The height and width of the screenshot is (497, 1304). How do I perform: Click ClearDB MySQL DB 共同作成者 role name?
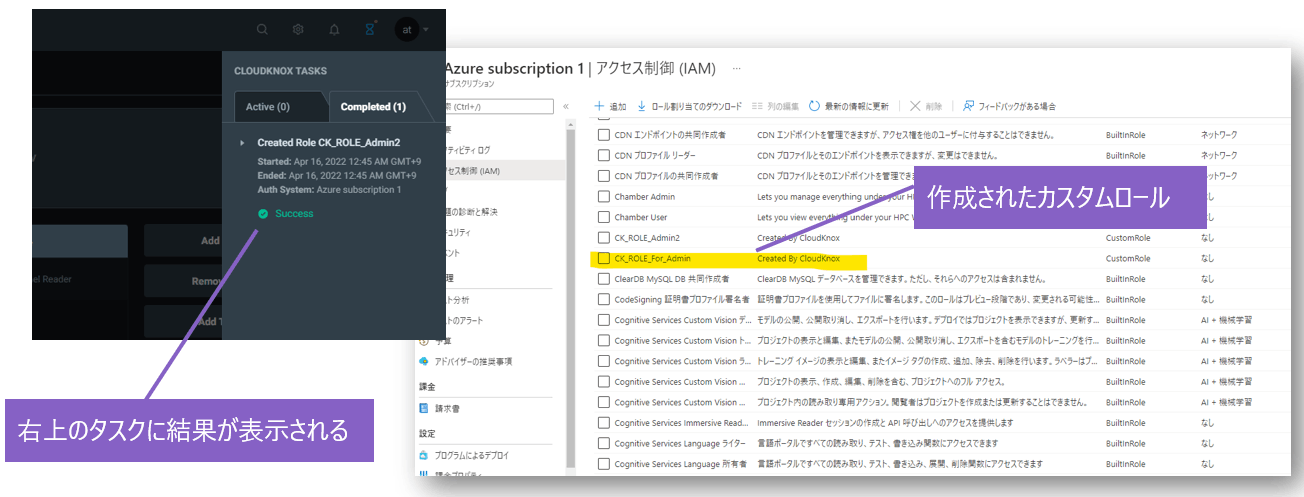[x=672, y=279]
